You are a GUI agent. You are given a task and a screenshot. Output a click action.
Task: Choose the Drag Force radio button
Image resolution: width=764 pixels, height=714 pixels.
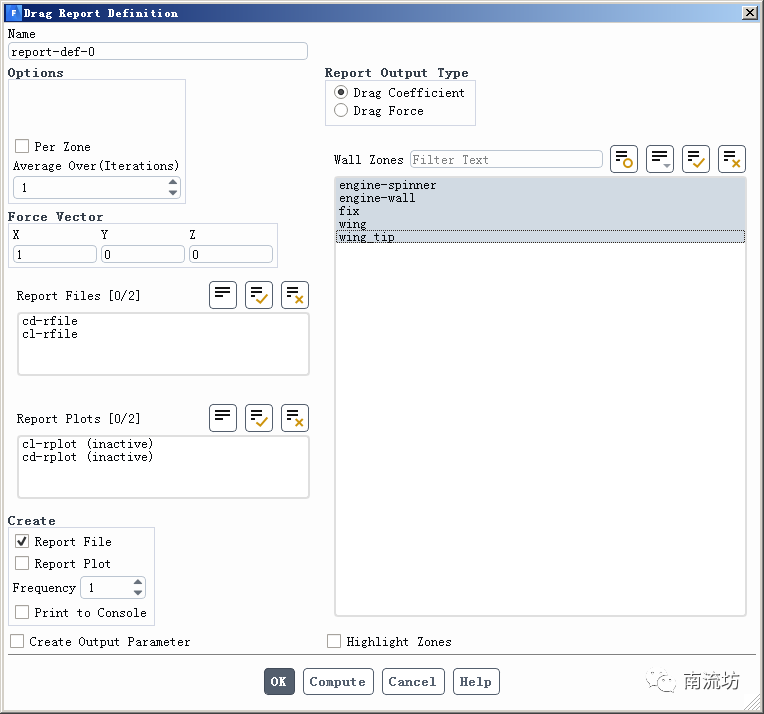pos(341,111)
